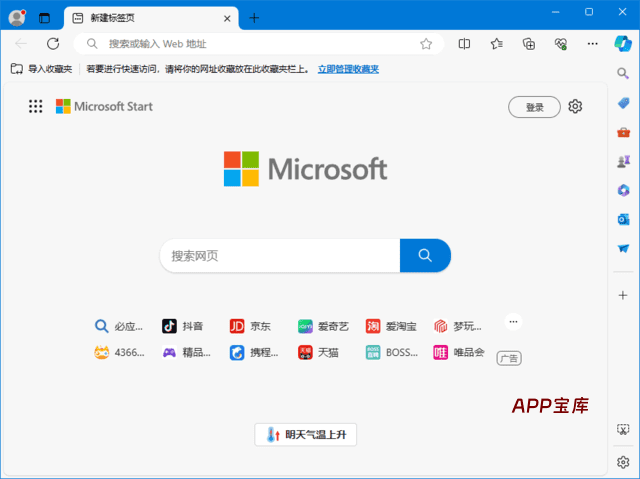Image resolution: width=640 pixels, height=479 pixels.
Task: Open the 明天气温上升 weather card
Action: click(305, 435)
